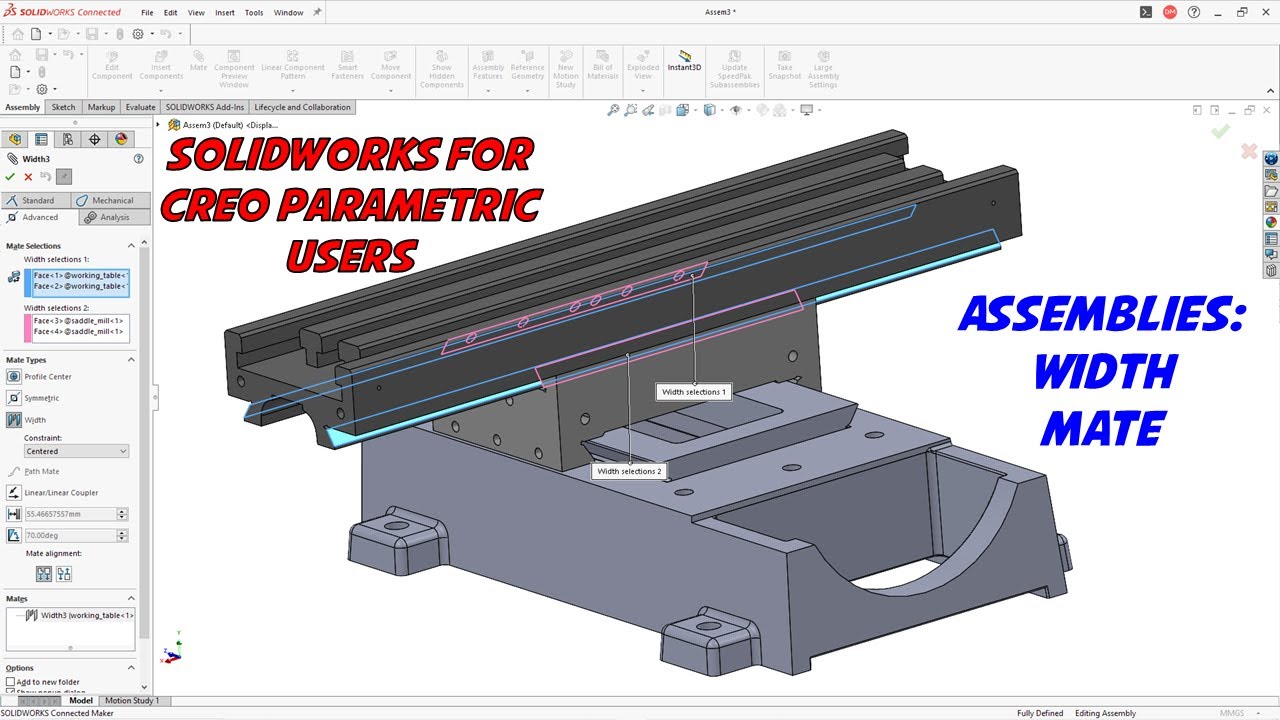Viewport: 1280px width, 720px height.
Task: Click the graphics-area green confirm checkmark
Action: coord(1220,131)
